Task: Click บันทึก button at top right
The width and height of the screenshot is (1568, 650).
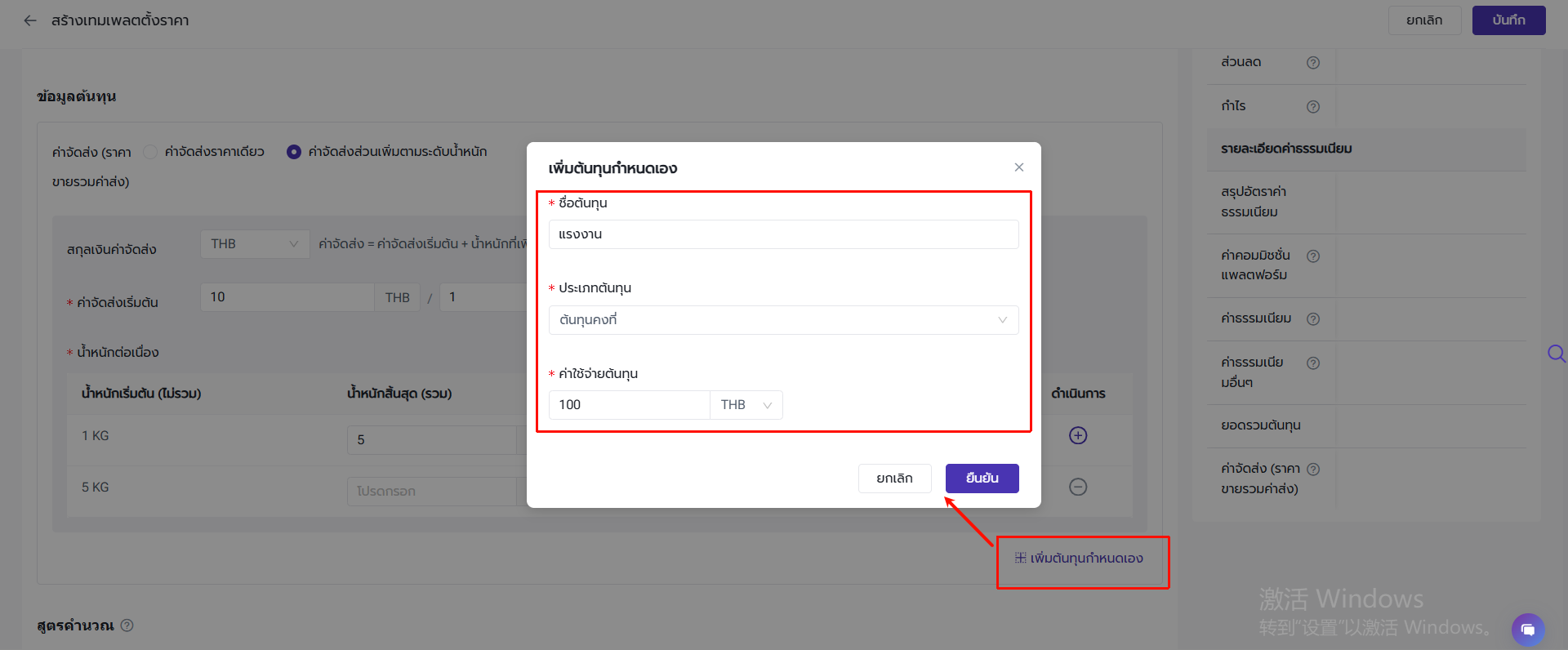Action: (x=1508, y=20)
